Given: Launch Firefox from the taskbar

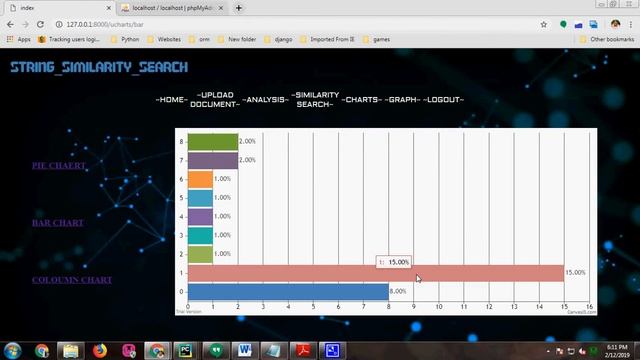Looking at the screenshot, I should pyautogui.click(x=100, y=351).
